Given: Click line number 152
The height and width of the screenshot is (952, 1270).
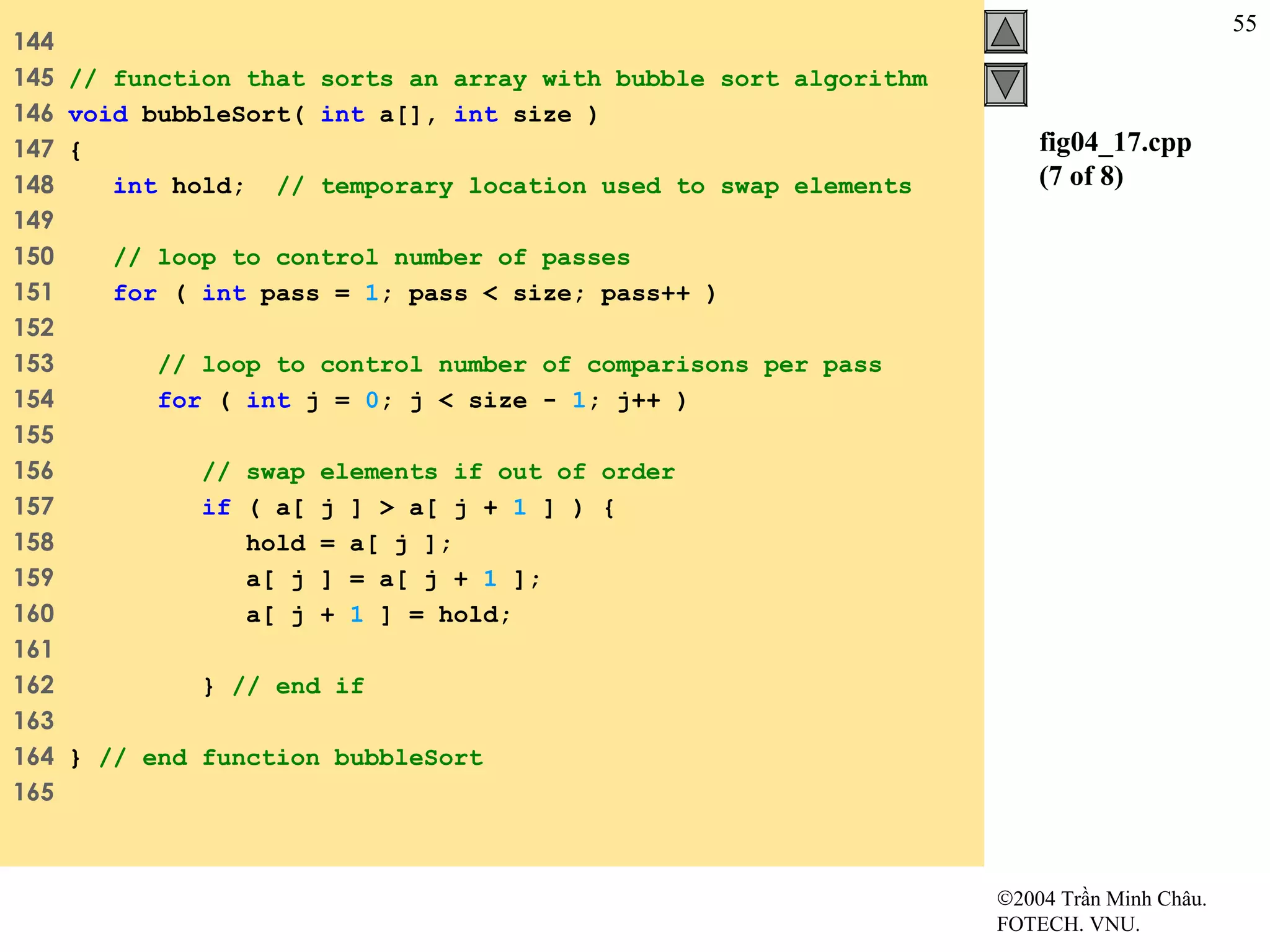Looking at the screenshot, I should click(x=34, y=328).
